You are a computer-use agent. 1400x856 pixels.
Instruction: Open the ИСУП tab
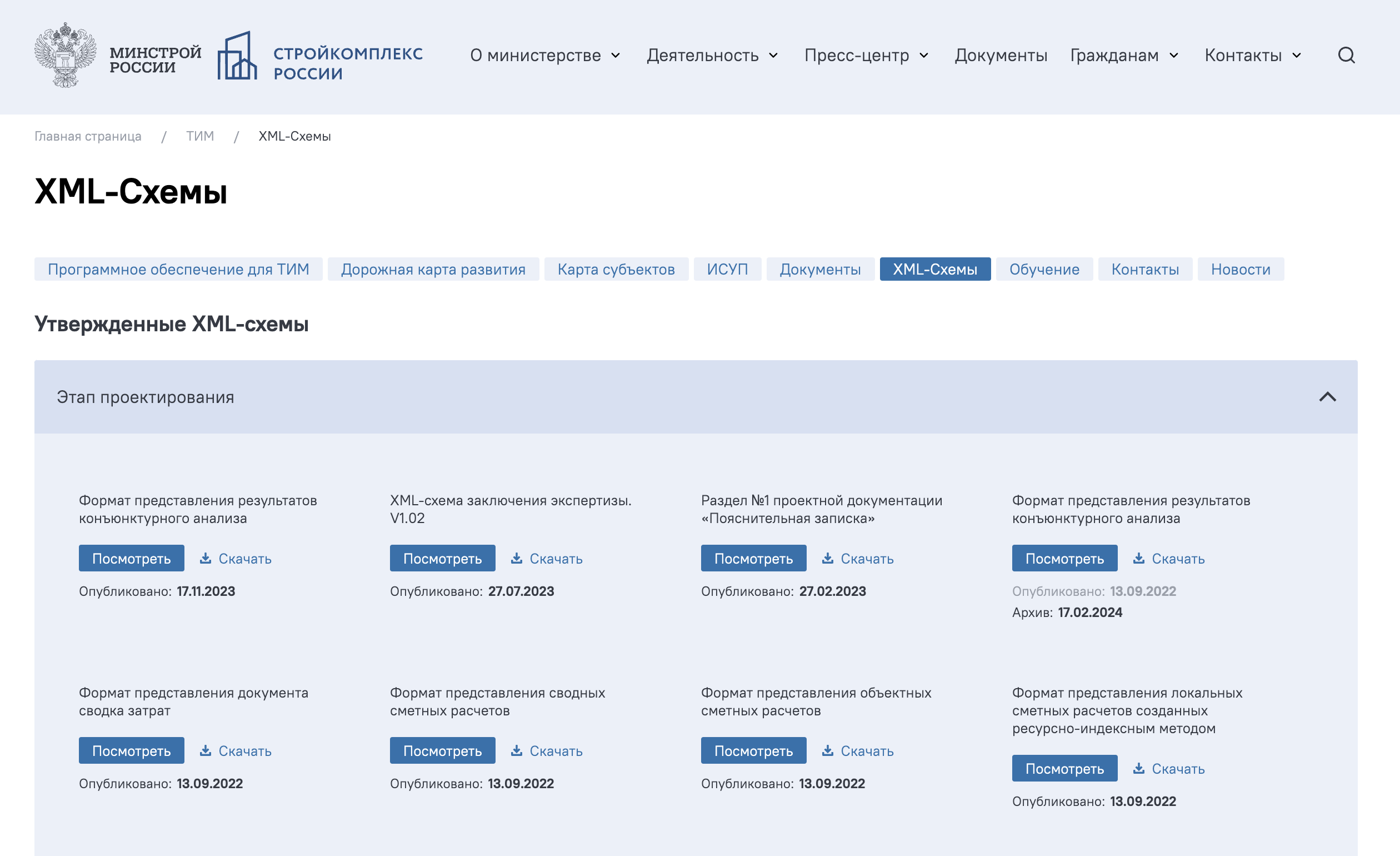click(727, 269)
